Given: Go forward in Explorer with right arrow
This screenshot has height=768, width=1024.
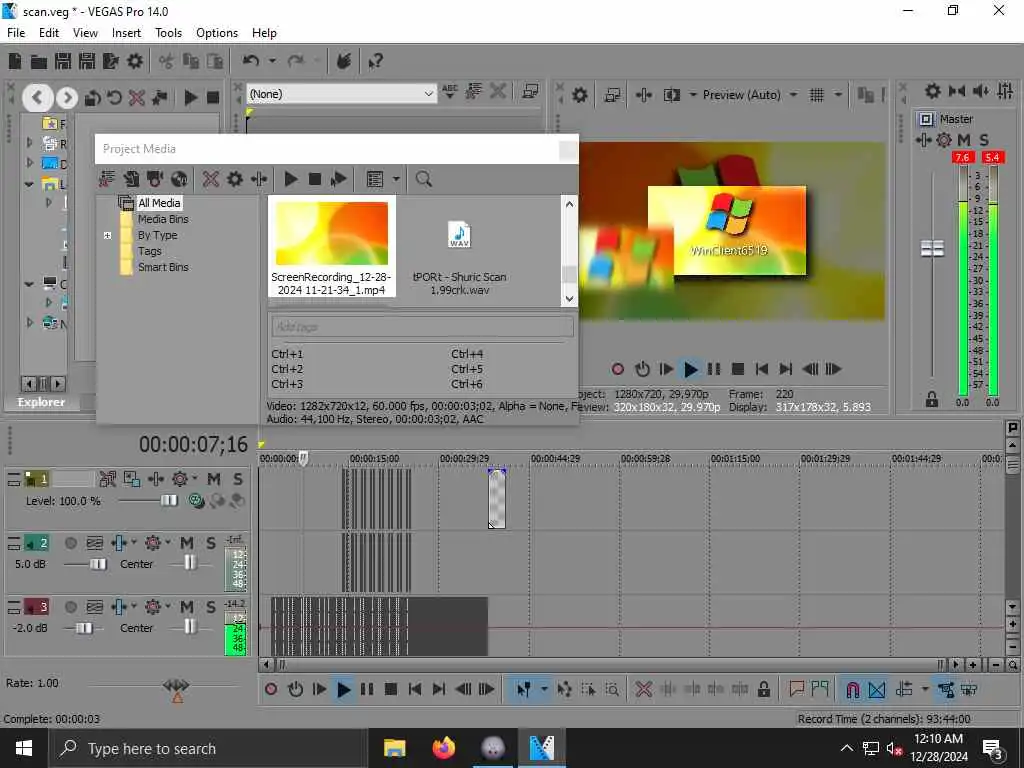Looking at the screenshot, I should [x=67, y=98].
